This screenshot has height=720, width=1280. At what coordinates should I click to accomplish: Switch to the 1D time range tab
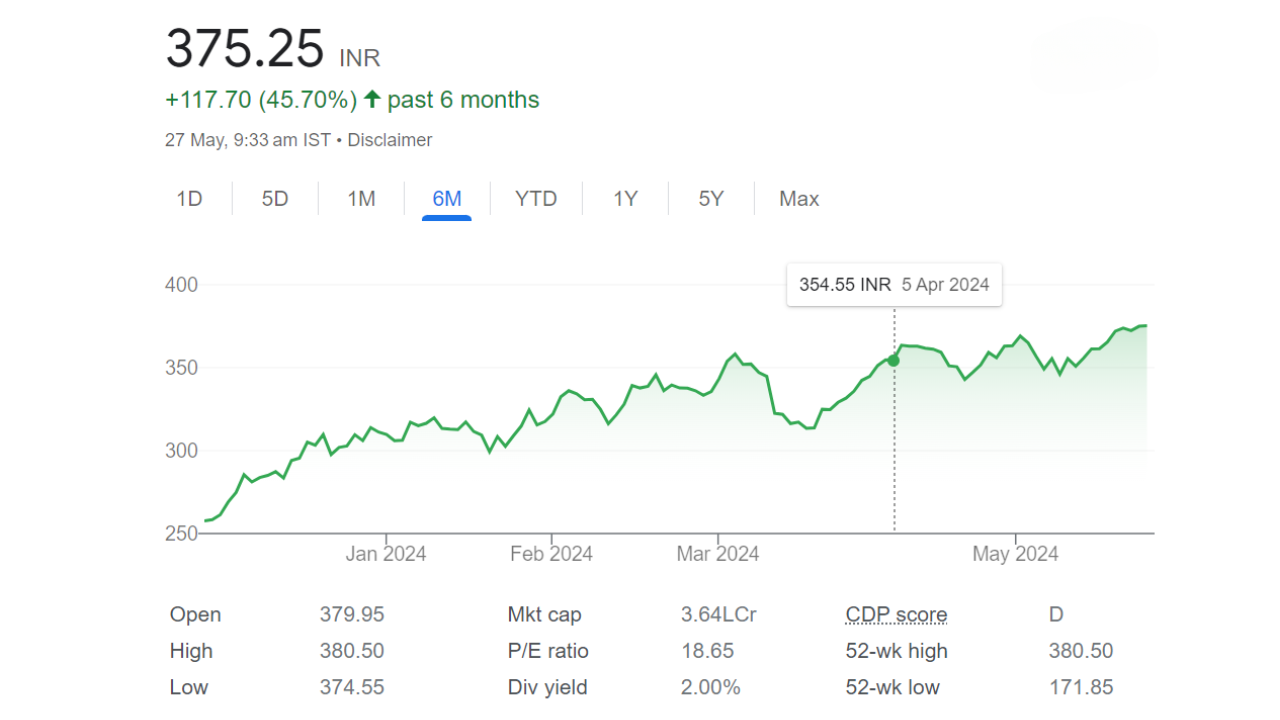pyautogui.click(x=190, y=198)
